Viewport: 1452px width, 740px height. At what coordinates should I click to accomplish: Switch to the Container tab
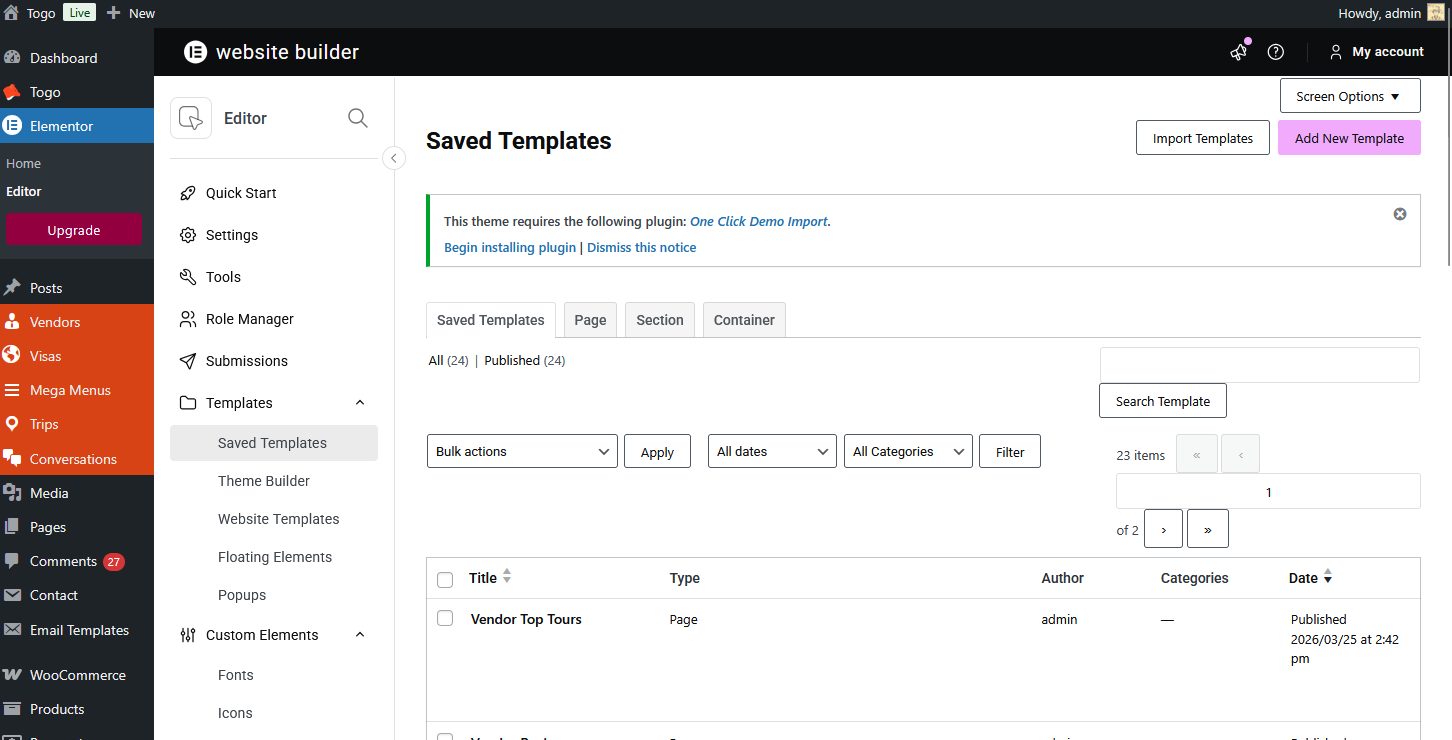point(744,320)
